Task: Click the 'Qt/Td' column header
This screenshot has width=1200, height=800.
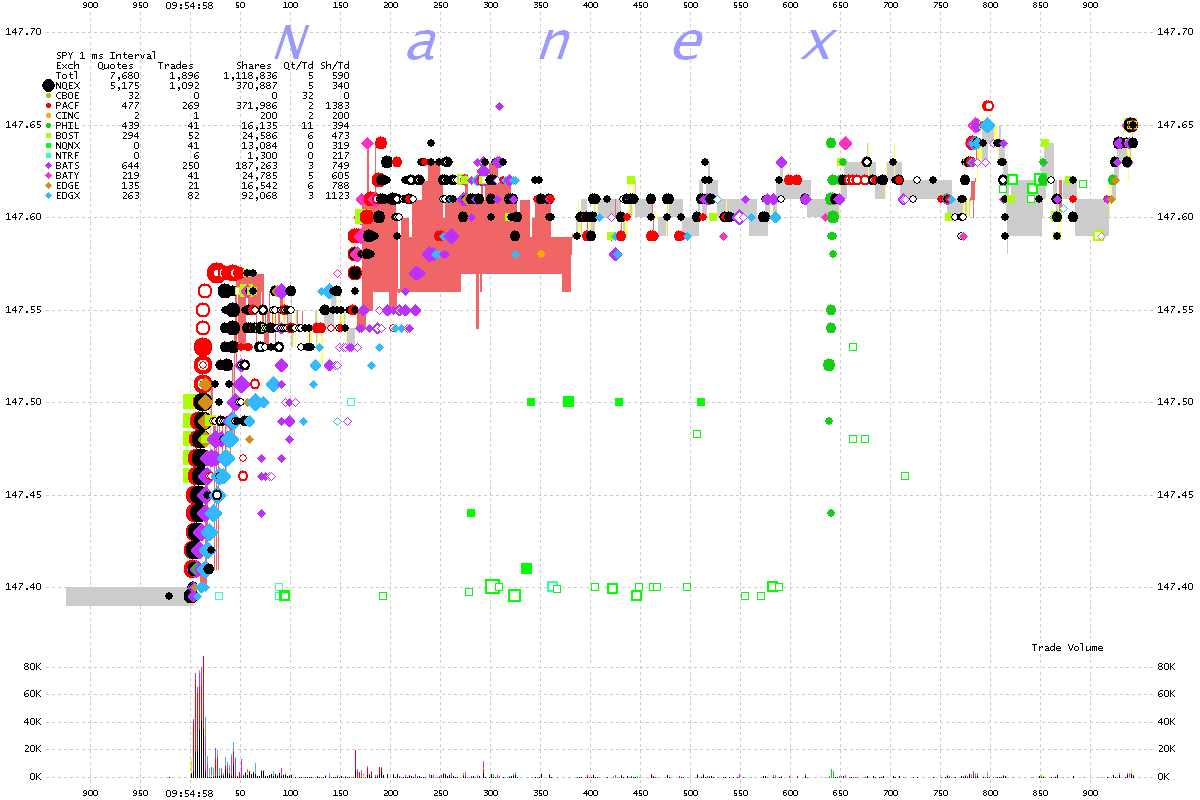Action: coord(298,65)
